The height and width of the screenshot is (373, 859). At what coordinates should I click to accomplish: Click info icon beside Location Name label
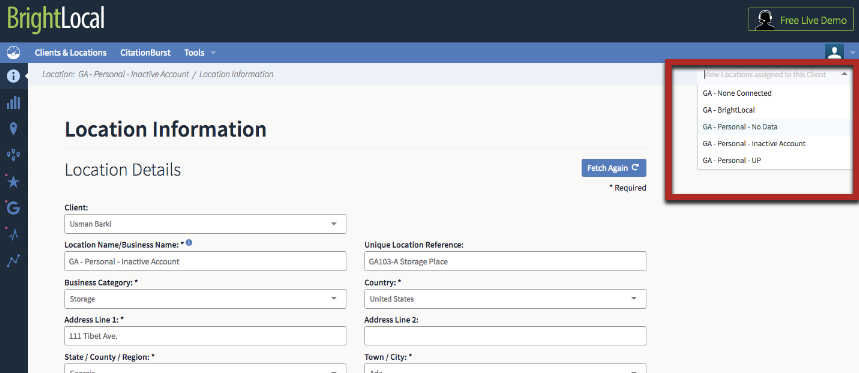(x=189, y=243)
